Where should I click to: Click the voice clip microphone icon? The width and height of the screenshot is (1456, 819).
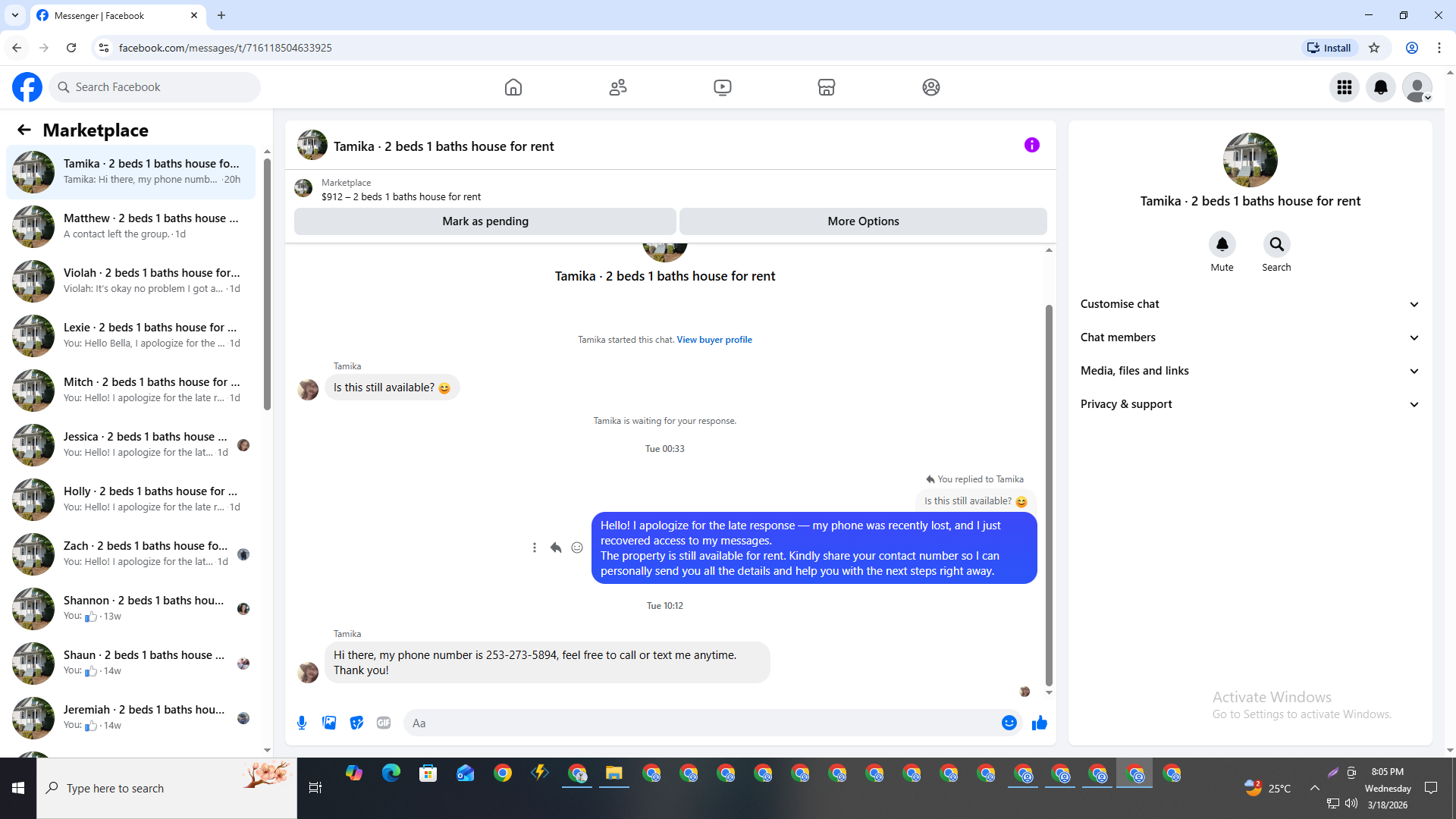pos(302,723)
